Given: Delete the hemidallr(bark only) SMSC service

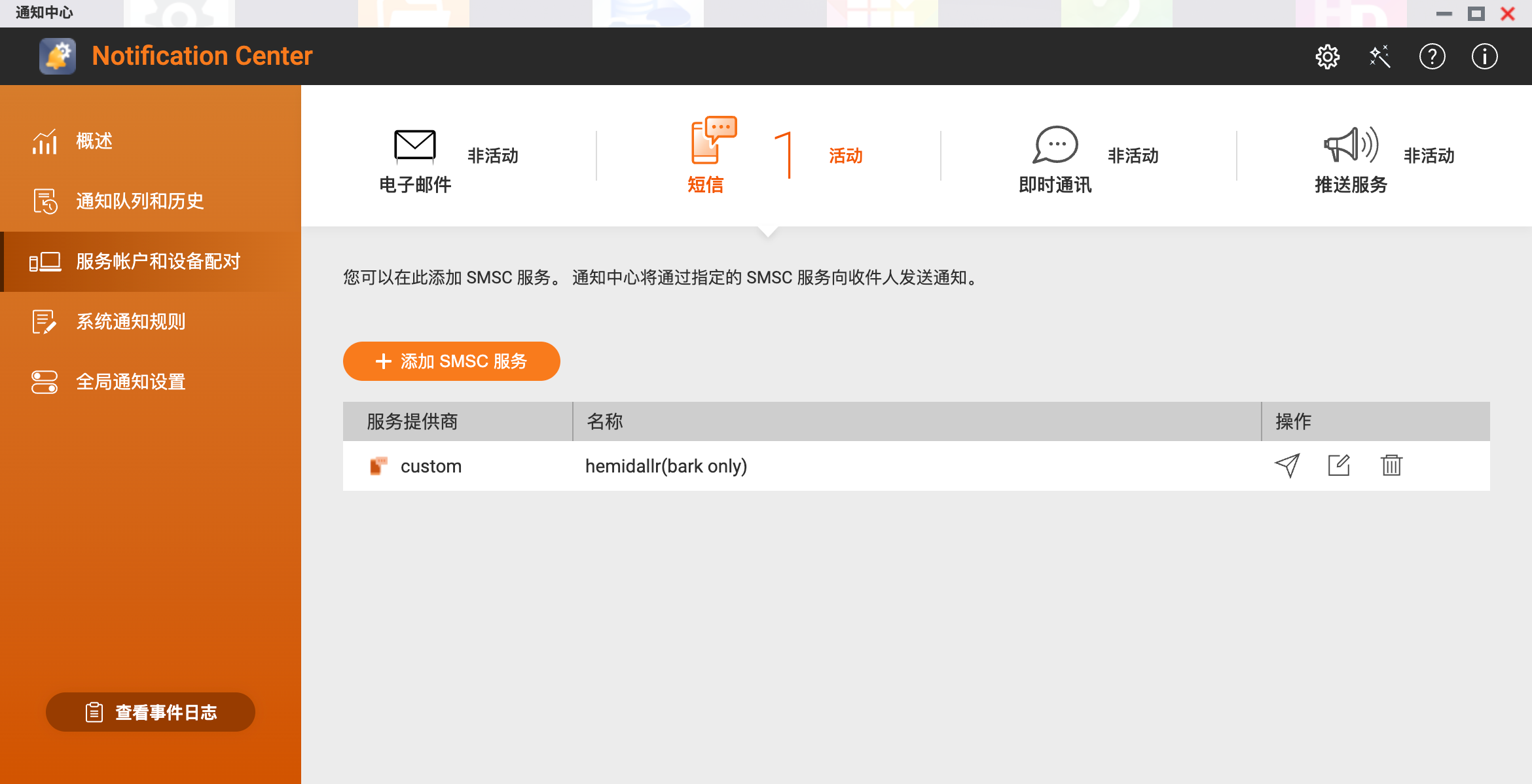Looking at the screenshot, I should (1392, 465).
